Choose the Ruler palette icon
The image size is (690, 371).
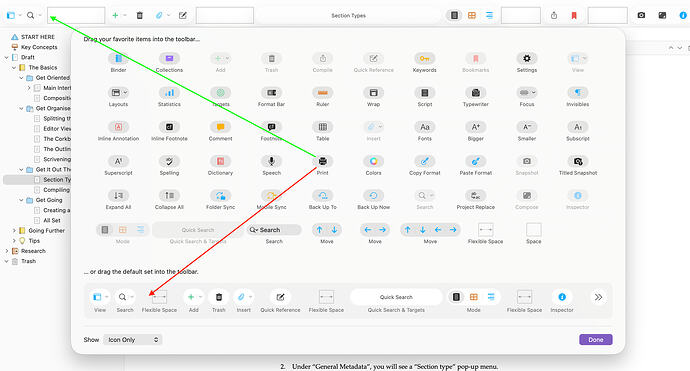[322, 93]
